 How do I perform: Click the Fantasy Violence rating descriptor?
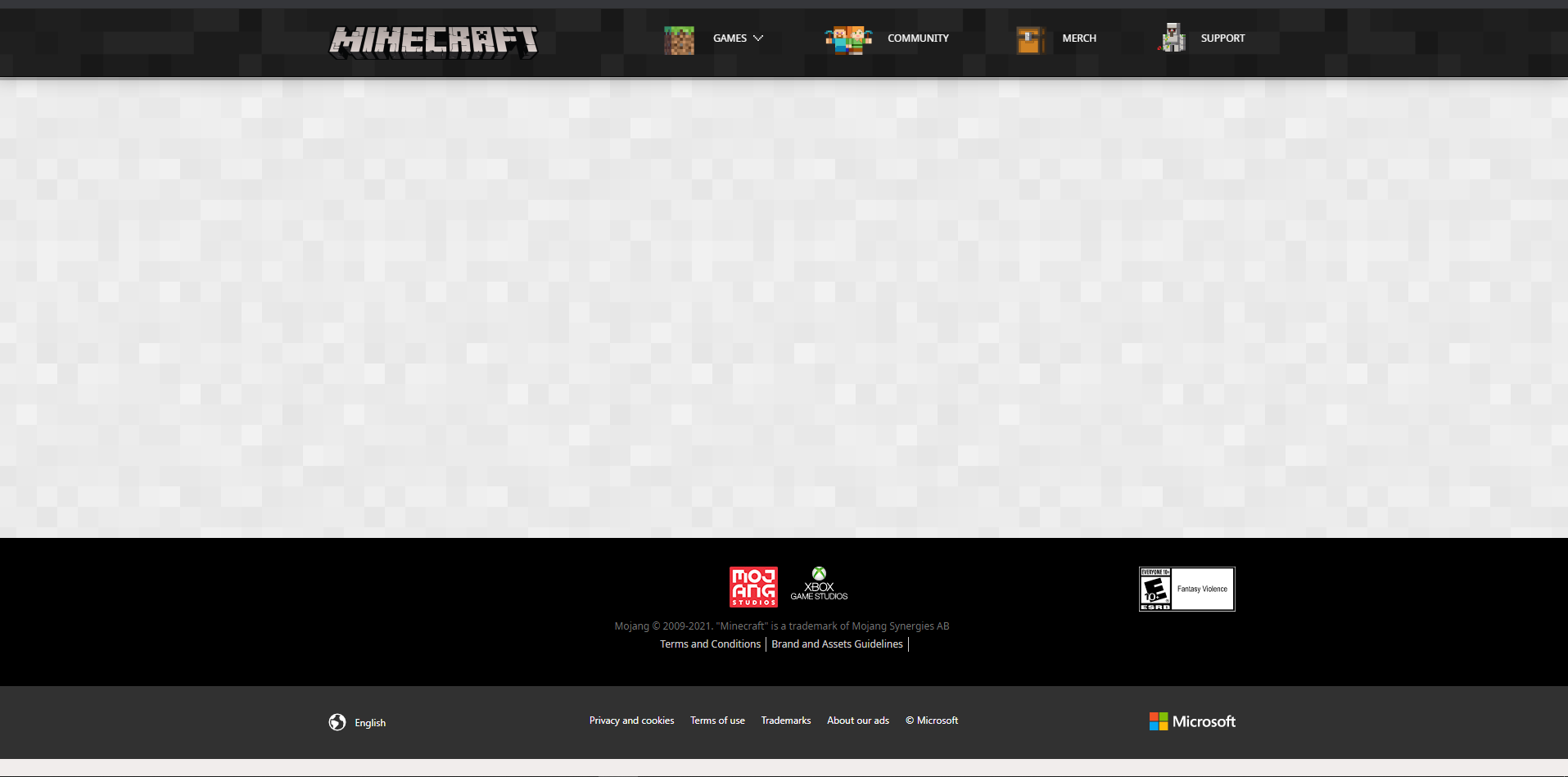point(1202,589)
